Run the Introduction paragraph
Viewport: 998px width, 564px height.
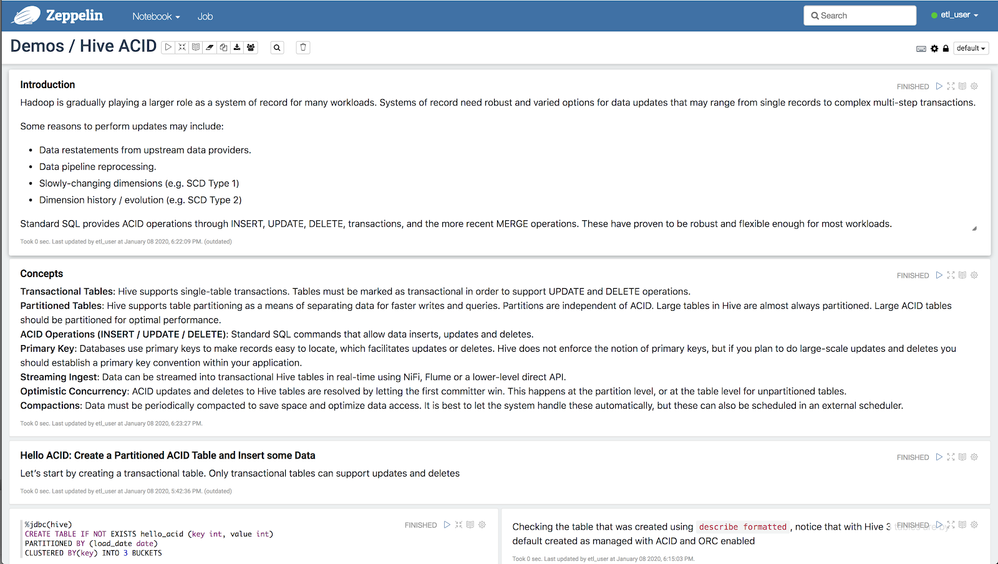pos(939,86)
